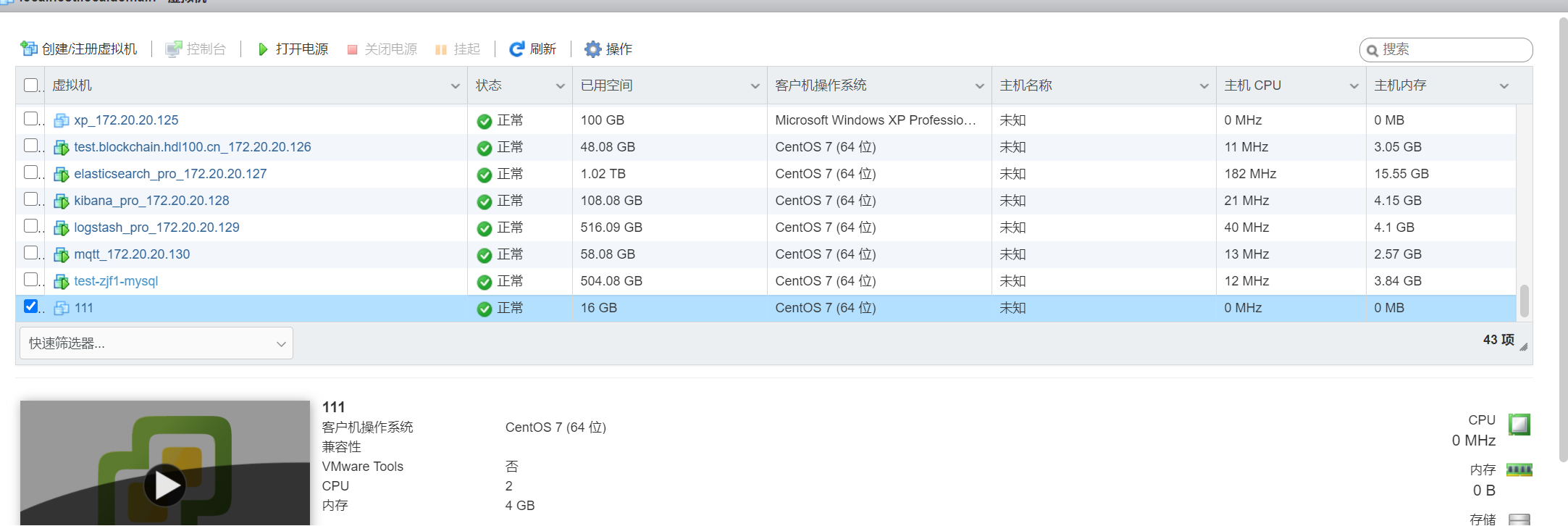Image resolution: width=1568 pixels, height=526 pixels.
Task: Click the green status icon for kibana_pro row
Action: coord(485,201)
